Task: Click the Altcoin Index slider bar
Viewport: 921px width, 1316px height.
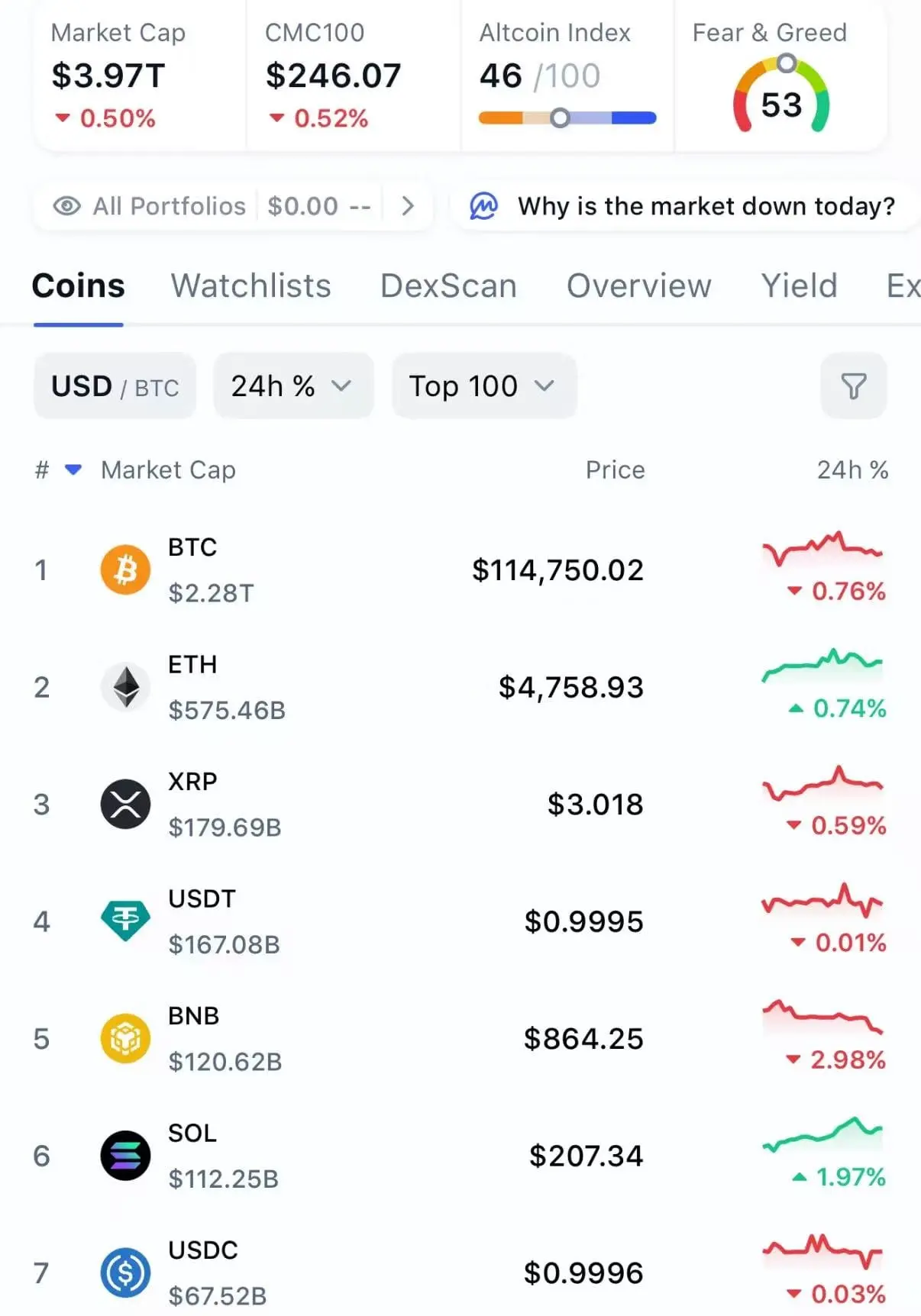Action: [x=567, y=118]
